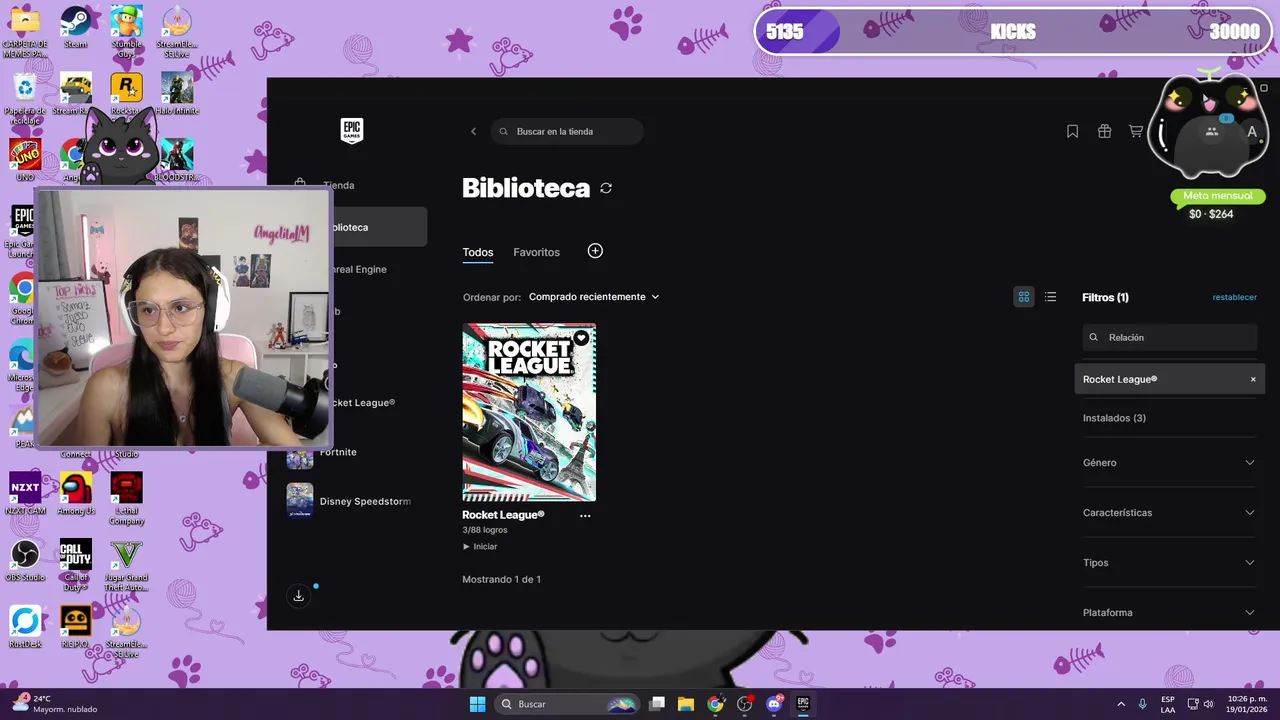Open the Lethal Company desktop shortcut
The image size is (1280, 720).
click(x=126, y=499)
